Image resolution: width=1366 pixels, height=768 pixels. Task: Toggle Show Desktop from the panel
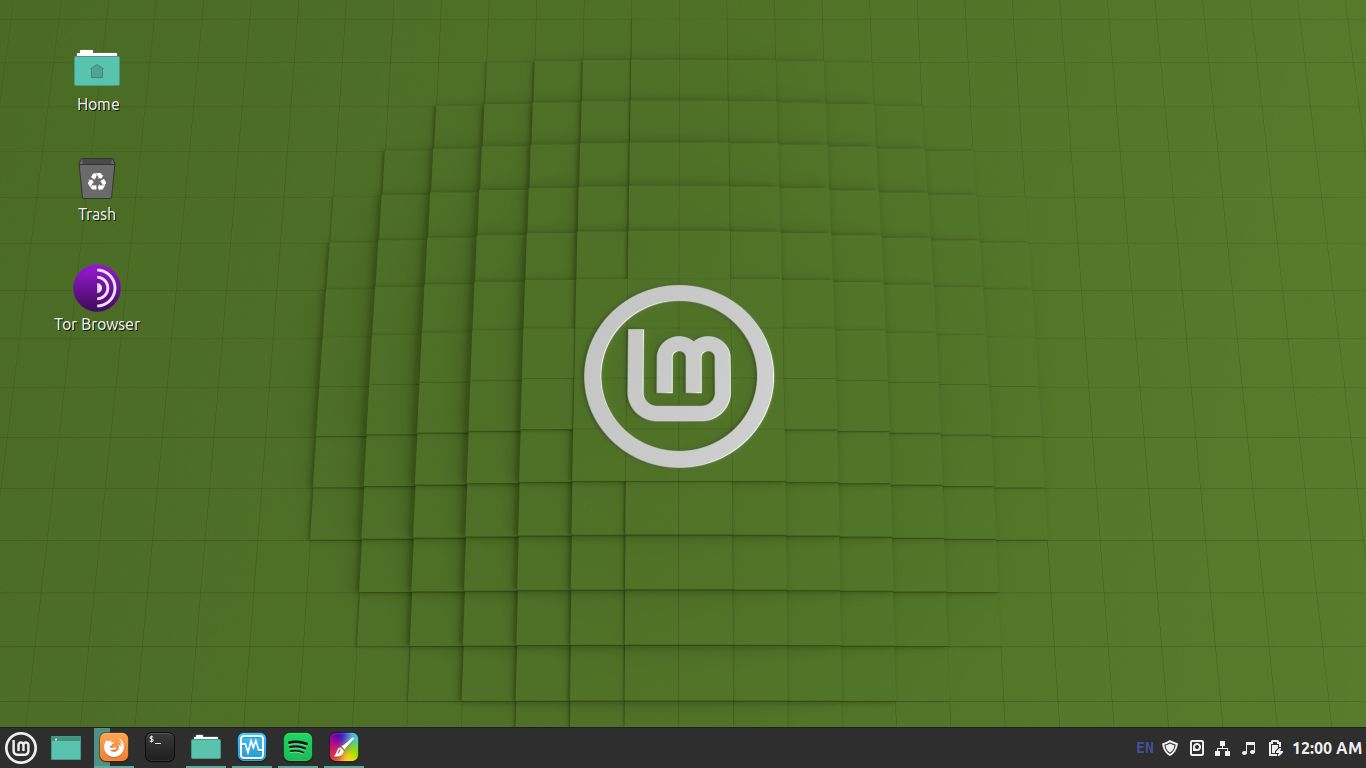65,747
